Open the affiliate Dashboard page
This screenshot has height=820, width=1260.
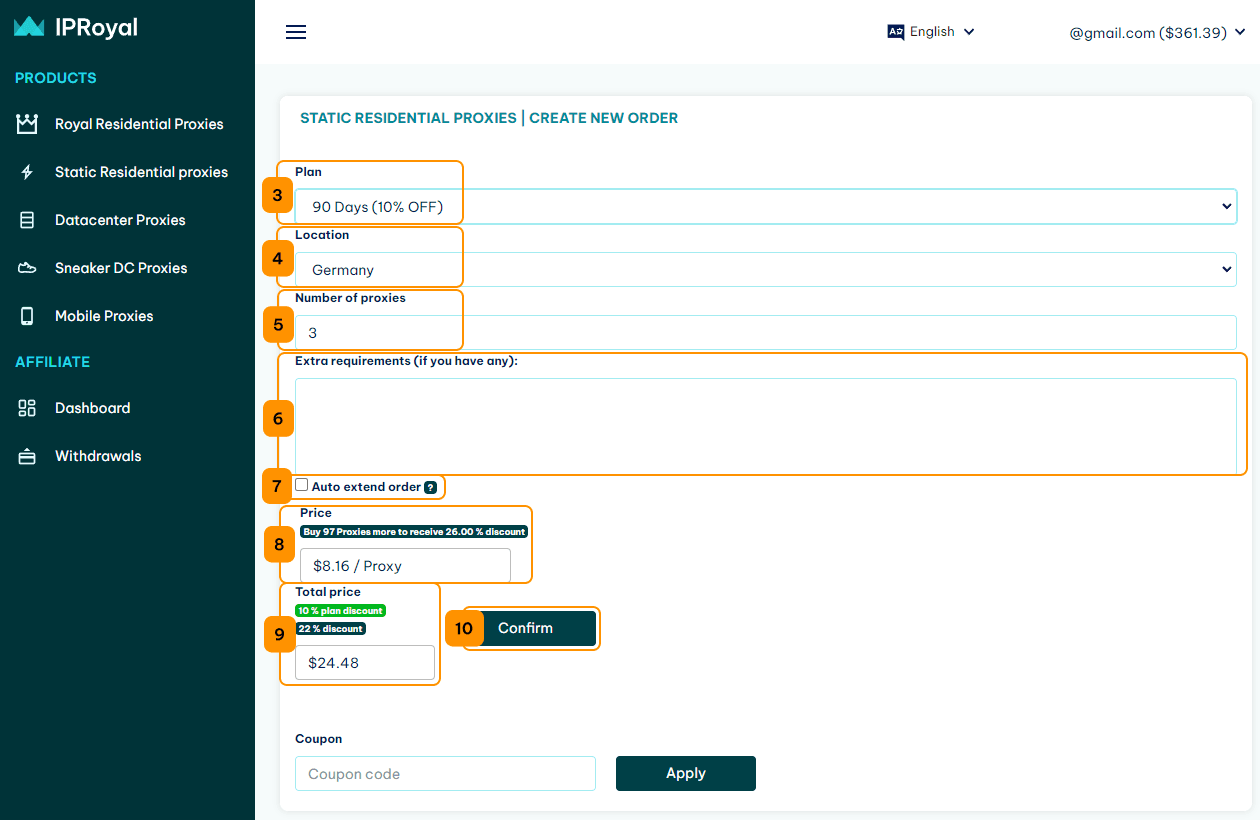pos(92,408)
